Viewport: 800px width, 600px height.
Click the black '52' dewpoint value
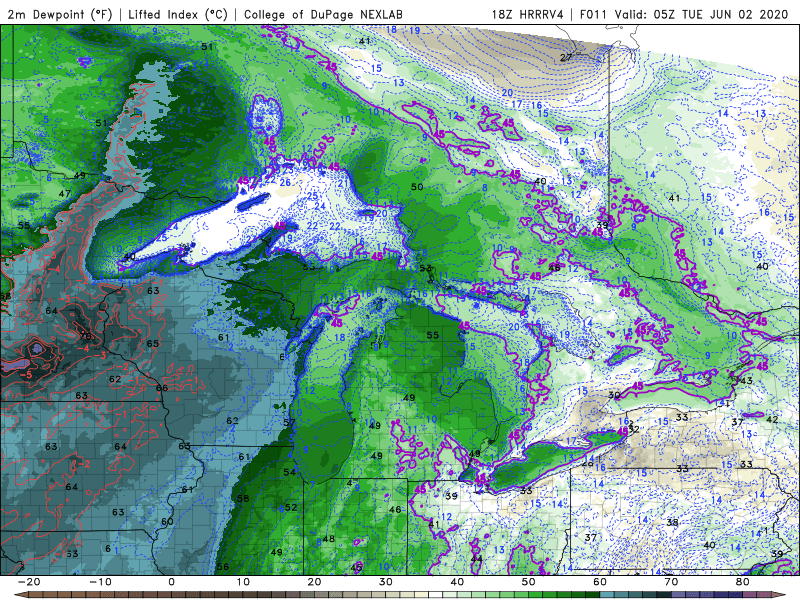click(291, 507)
